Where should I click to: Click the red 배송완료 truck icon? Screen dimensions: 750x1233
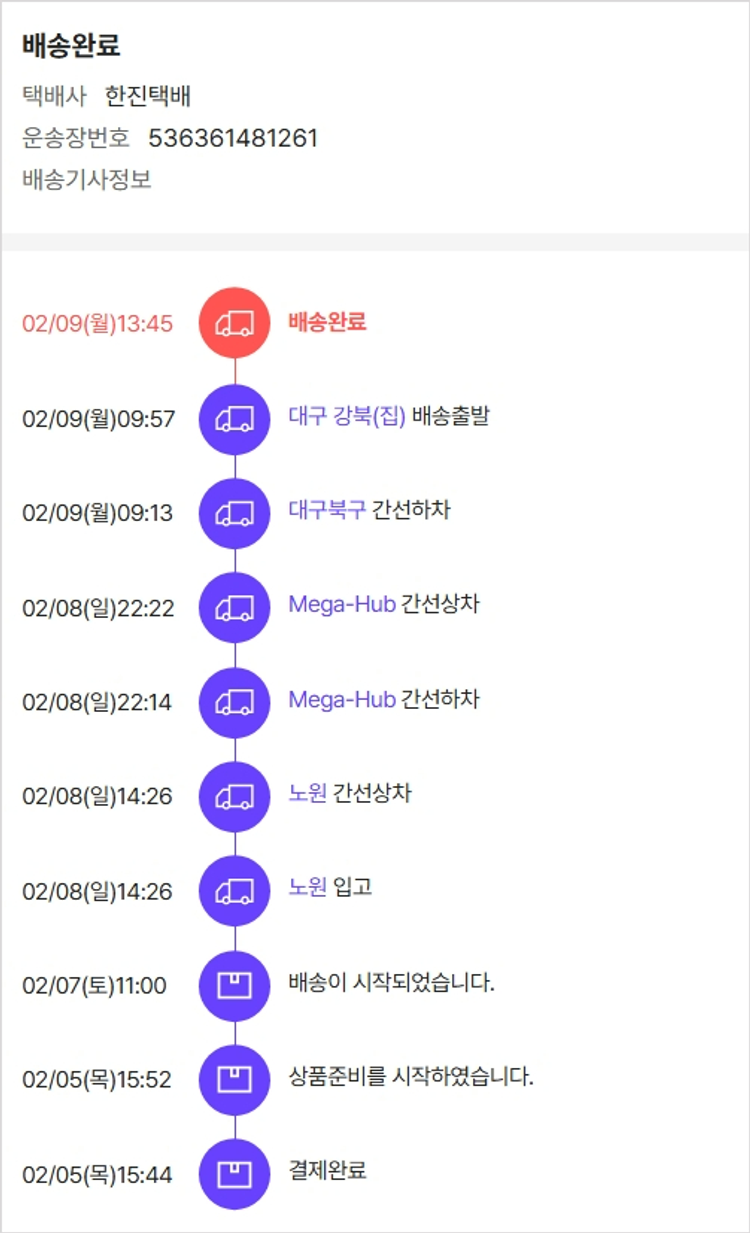[235, 323]
